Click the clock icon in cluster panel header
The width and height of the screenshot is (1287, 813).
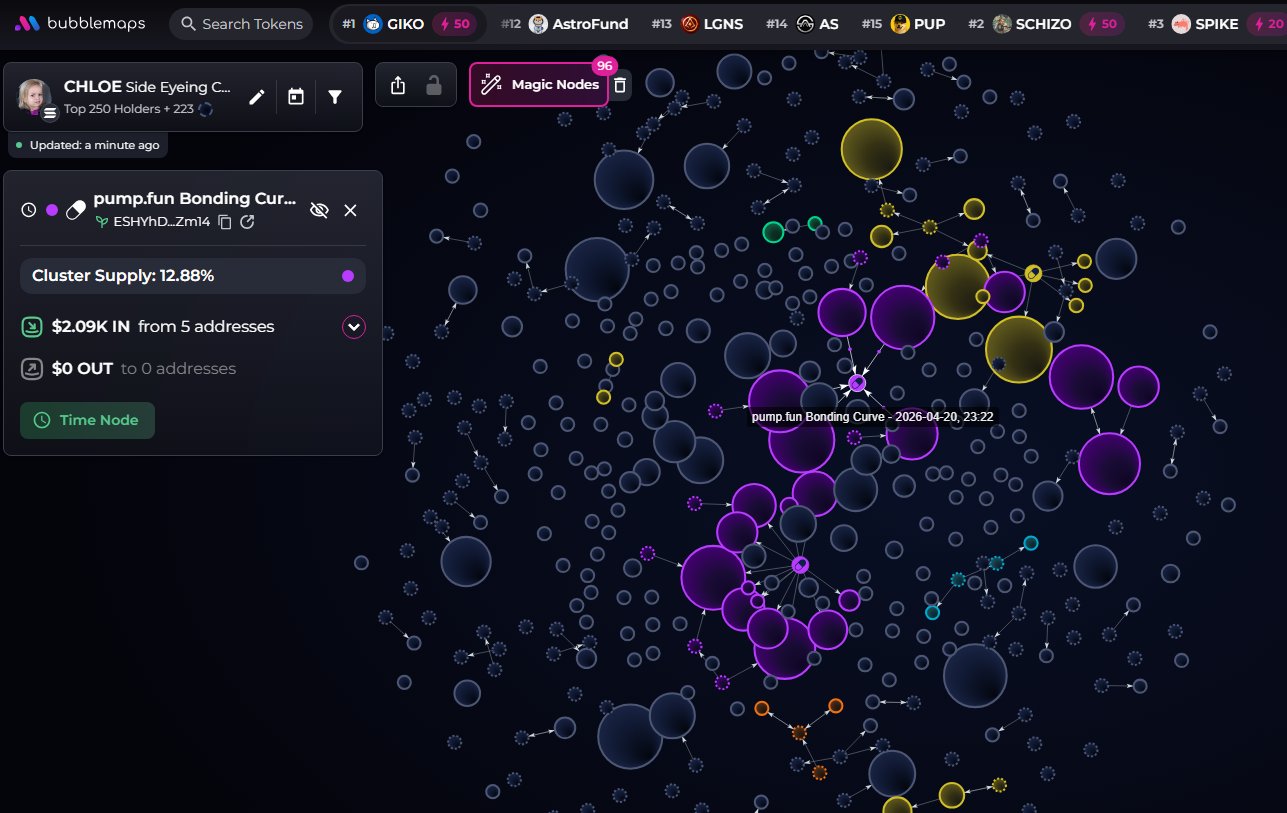(29, 210)
